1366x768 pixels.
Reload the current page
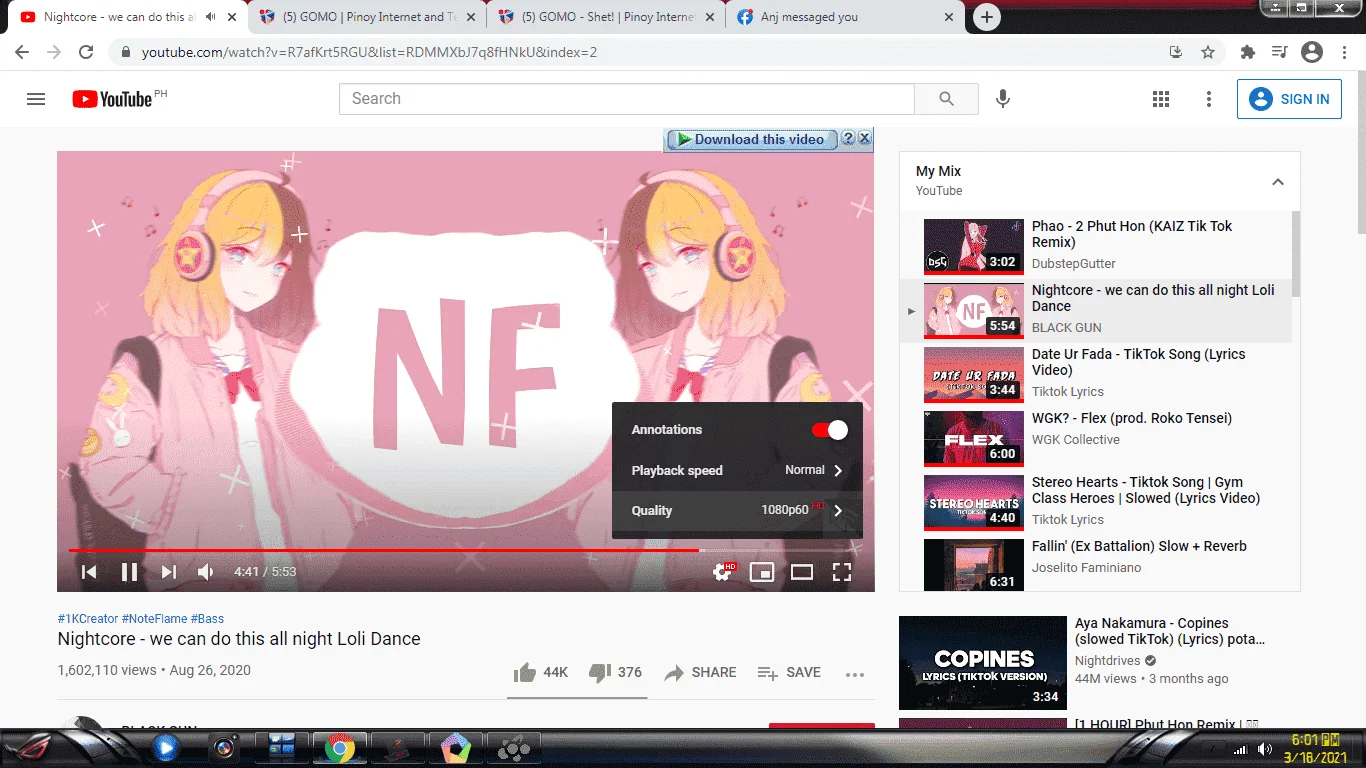(x=86, y=52)
